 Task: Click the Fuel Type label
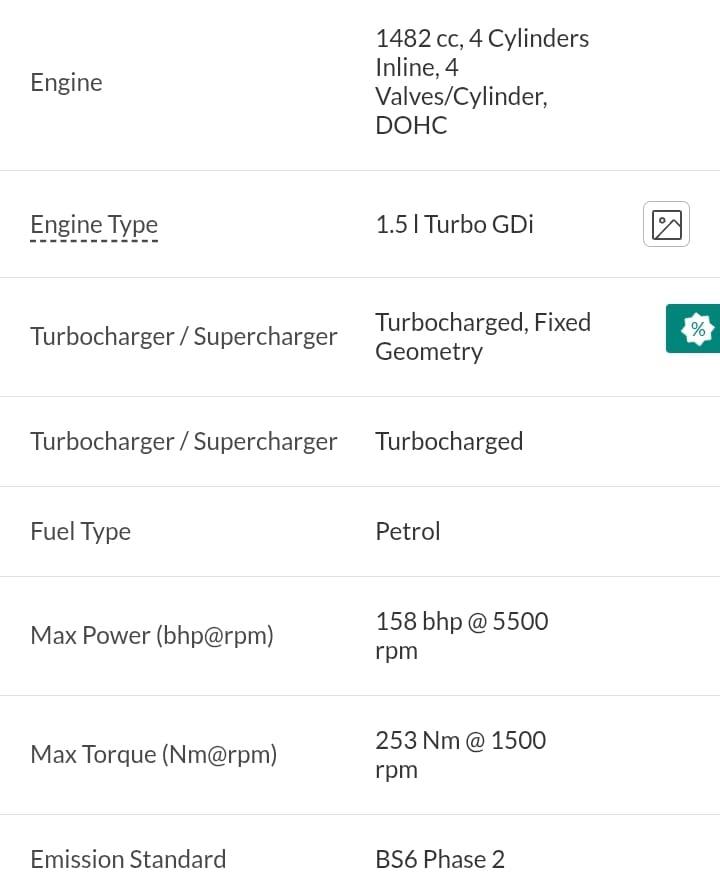point(81,531)
